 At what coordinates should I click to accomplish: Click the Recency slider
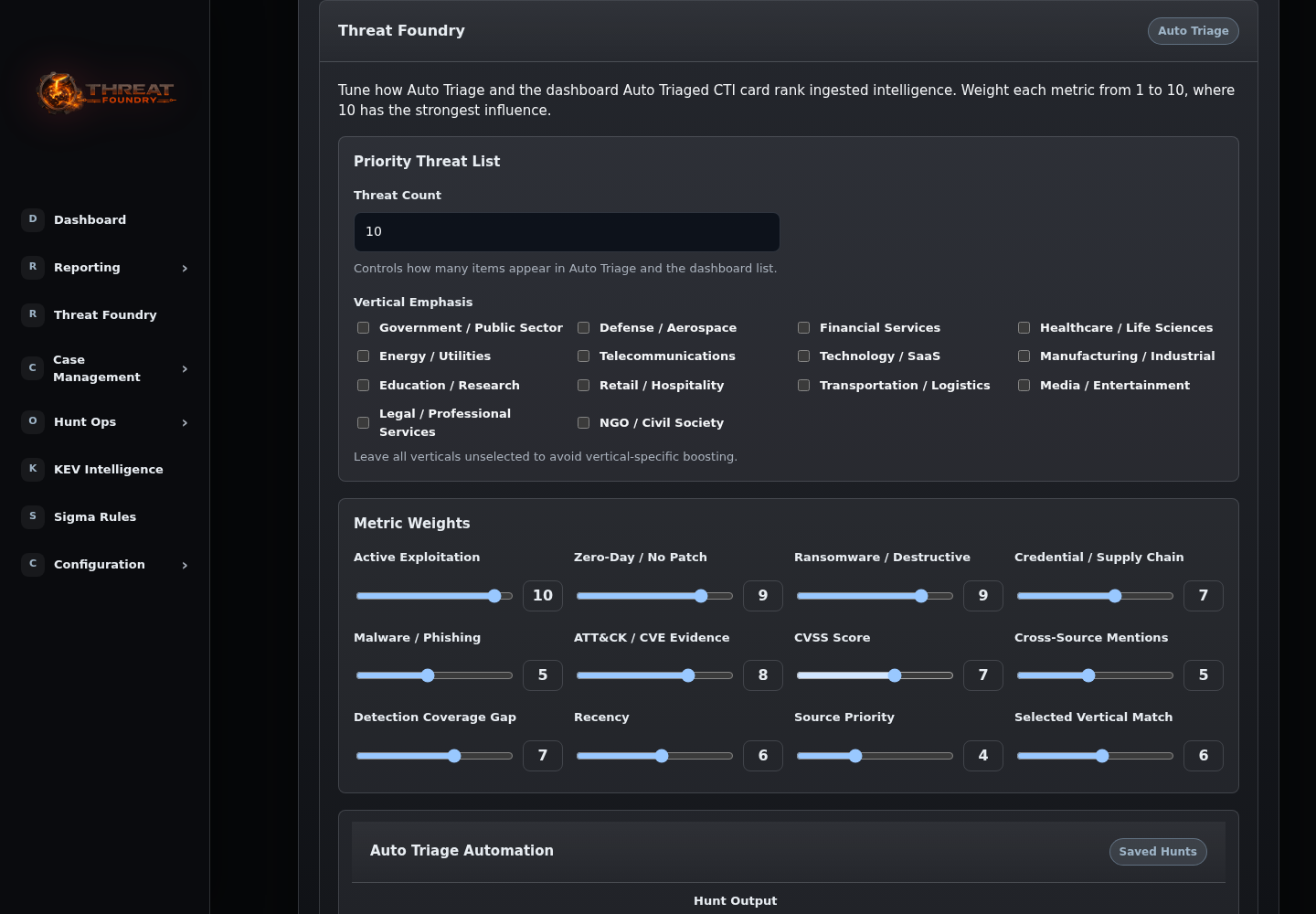click(654, 756)
